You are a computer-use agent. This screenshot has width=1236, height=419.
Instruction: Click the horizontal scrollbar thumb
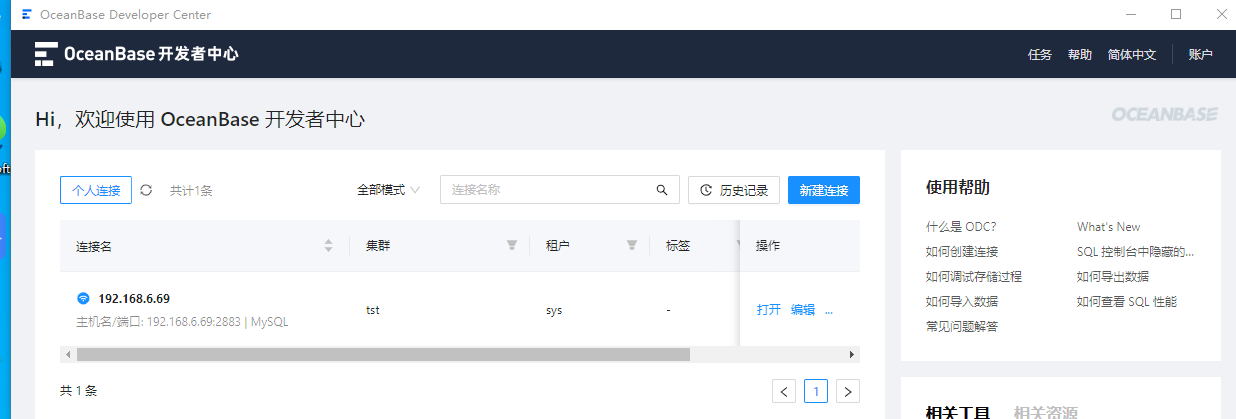[383, 354]
